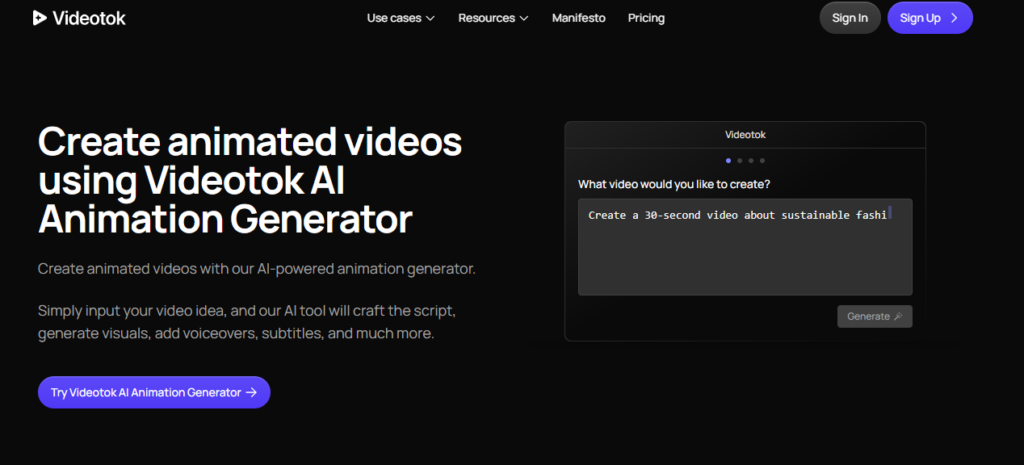The image size is (1024, 465).
Task: Click the Sign In button
Action: 850,18
